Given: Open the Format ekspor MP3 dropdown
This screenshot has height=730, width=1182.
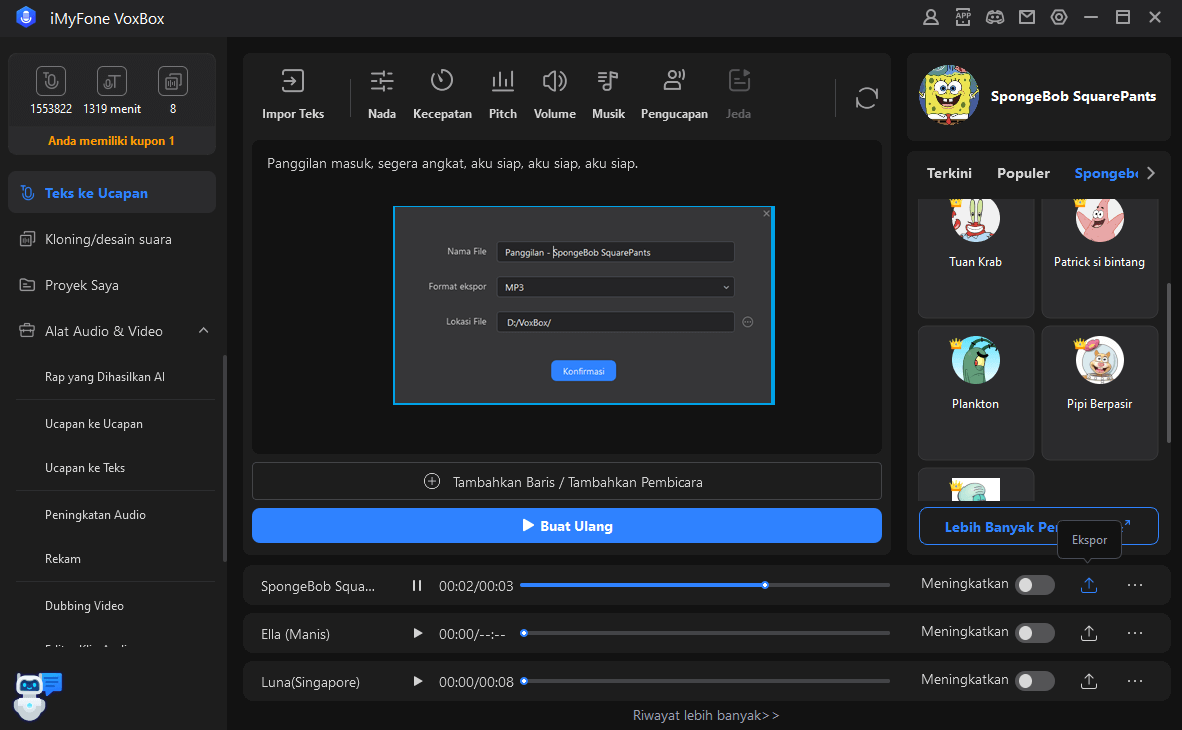Looking at the screenshot, I should [615, 287].
